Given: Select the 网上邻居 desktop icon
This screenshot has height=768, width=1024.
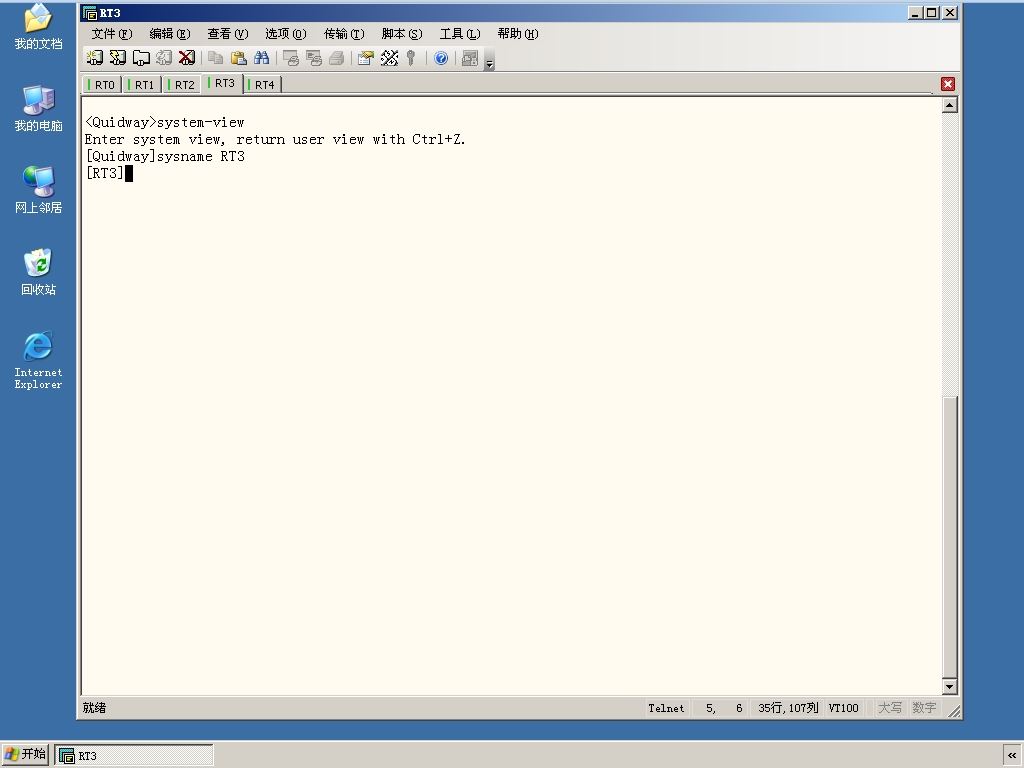Looking at the screenshot, I should (x=39, y=190).
